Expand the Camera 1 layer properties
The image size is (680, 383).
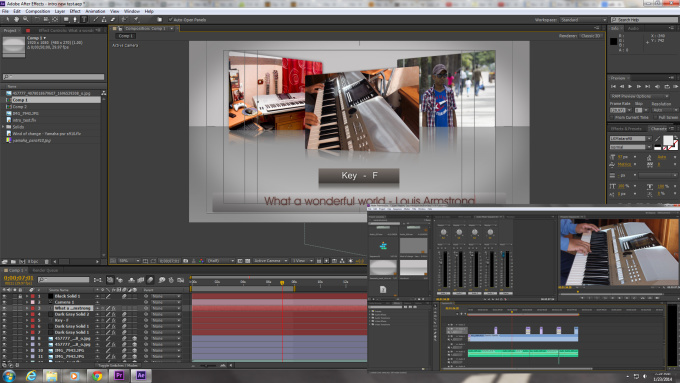tap(26, 302)
